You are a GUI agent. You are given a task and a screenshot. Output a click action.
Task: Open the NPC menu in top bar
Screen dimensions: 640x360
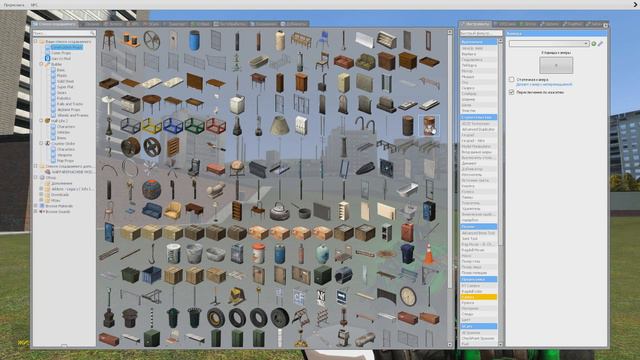point(34,5)
